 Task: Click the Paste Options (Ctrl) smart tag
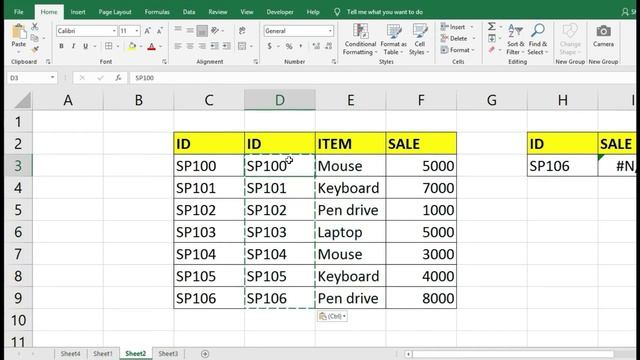point(332,316)
